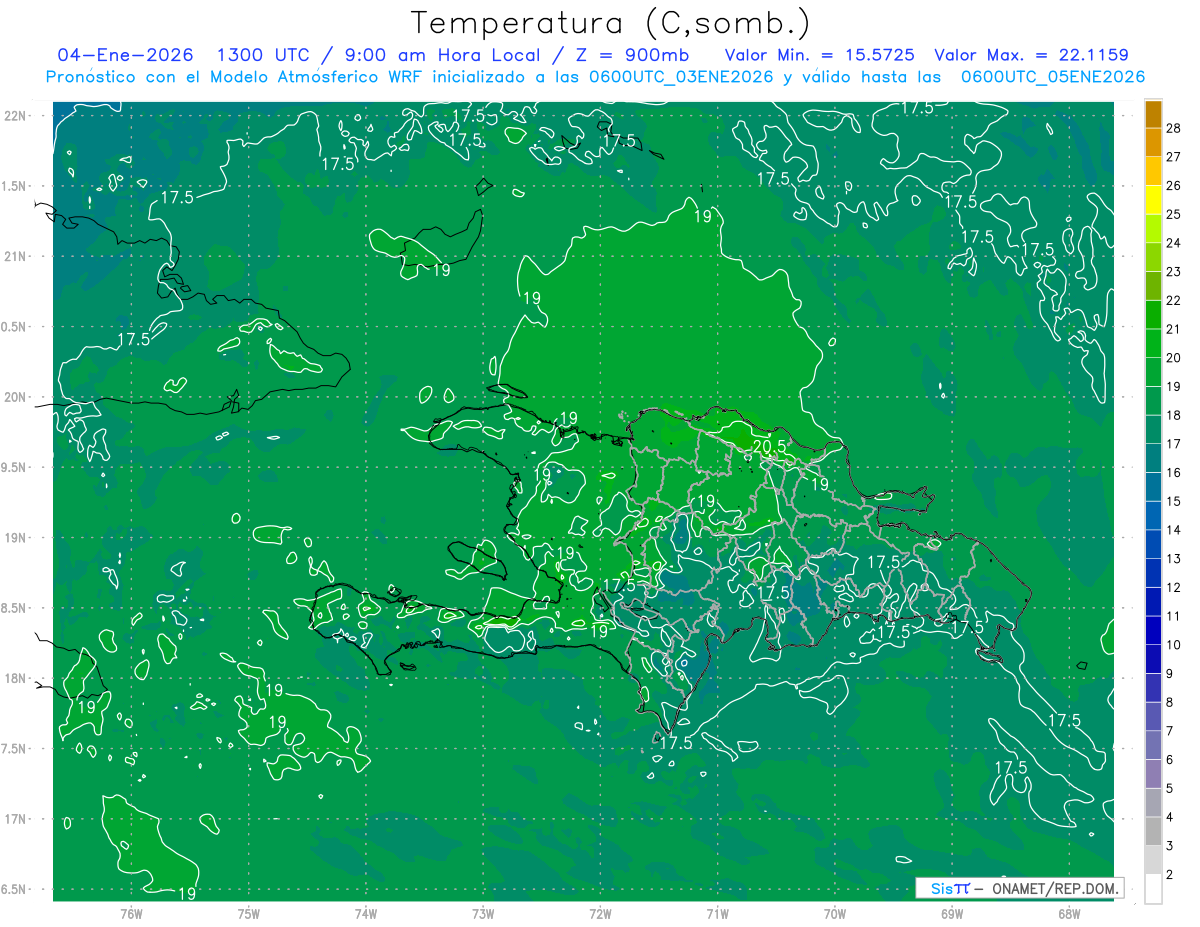This screenshot has height=927, width=1200.
Task: Click the '4' label on the colour scale
Action: pos(1170,817)
